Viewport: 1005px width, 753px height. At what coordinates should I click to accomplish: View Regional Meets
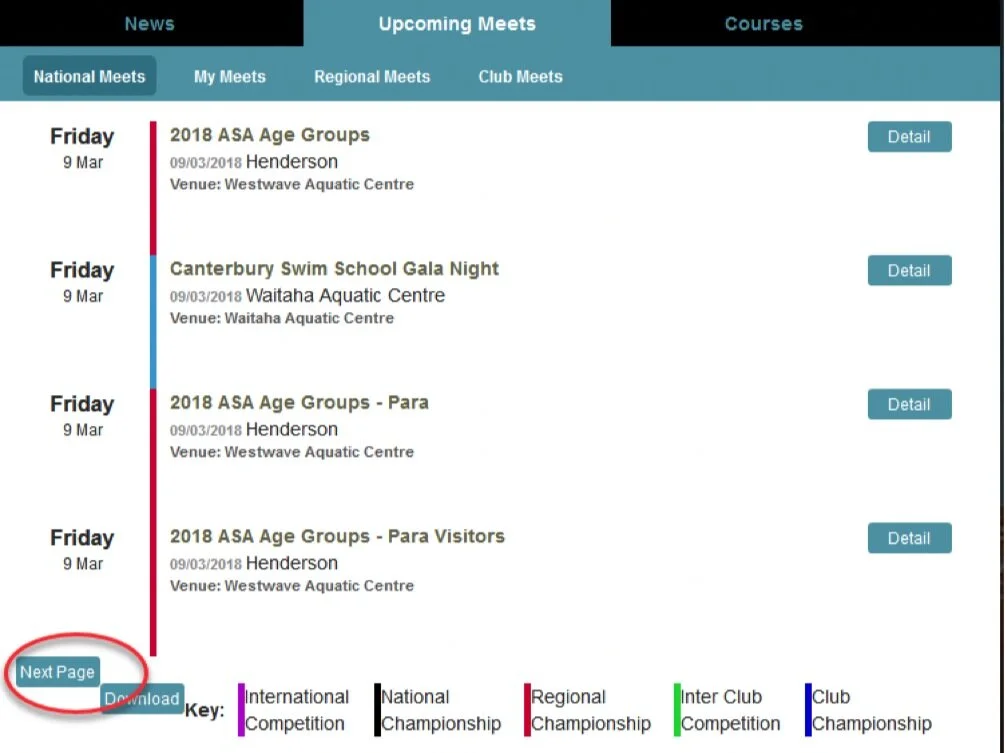(372, 76)
